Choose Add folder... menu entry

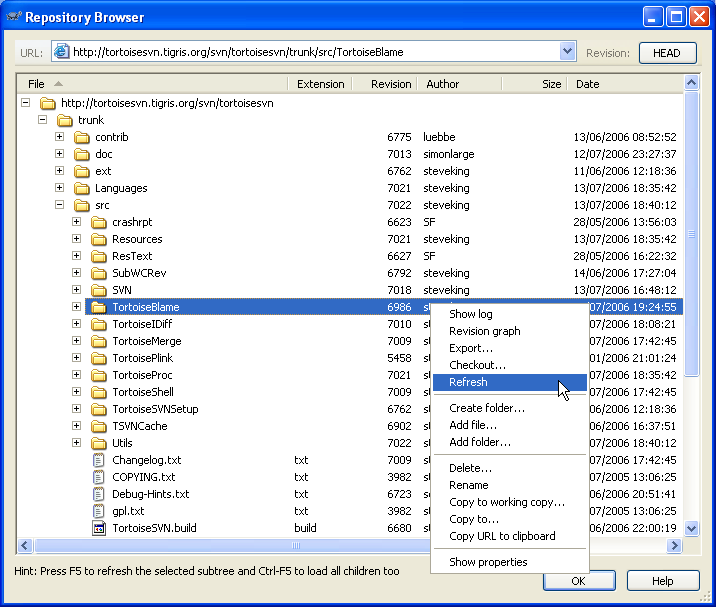(x=510, y=442)
